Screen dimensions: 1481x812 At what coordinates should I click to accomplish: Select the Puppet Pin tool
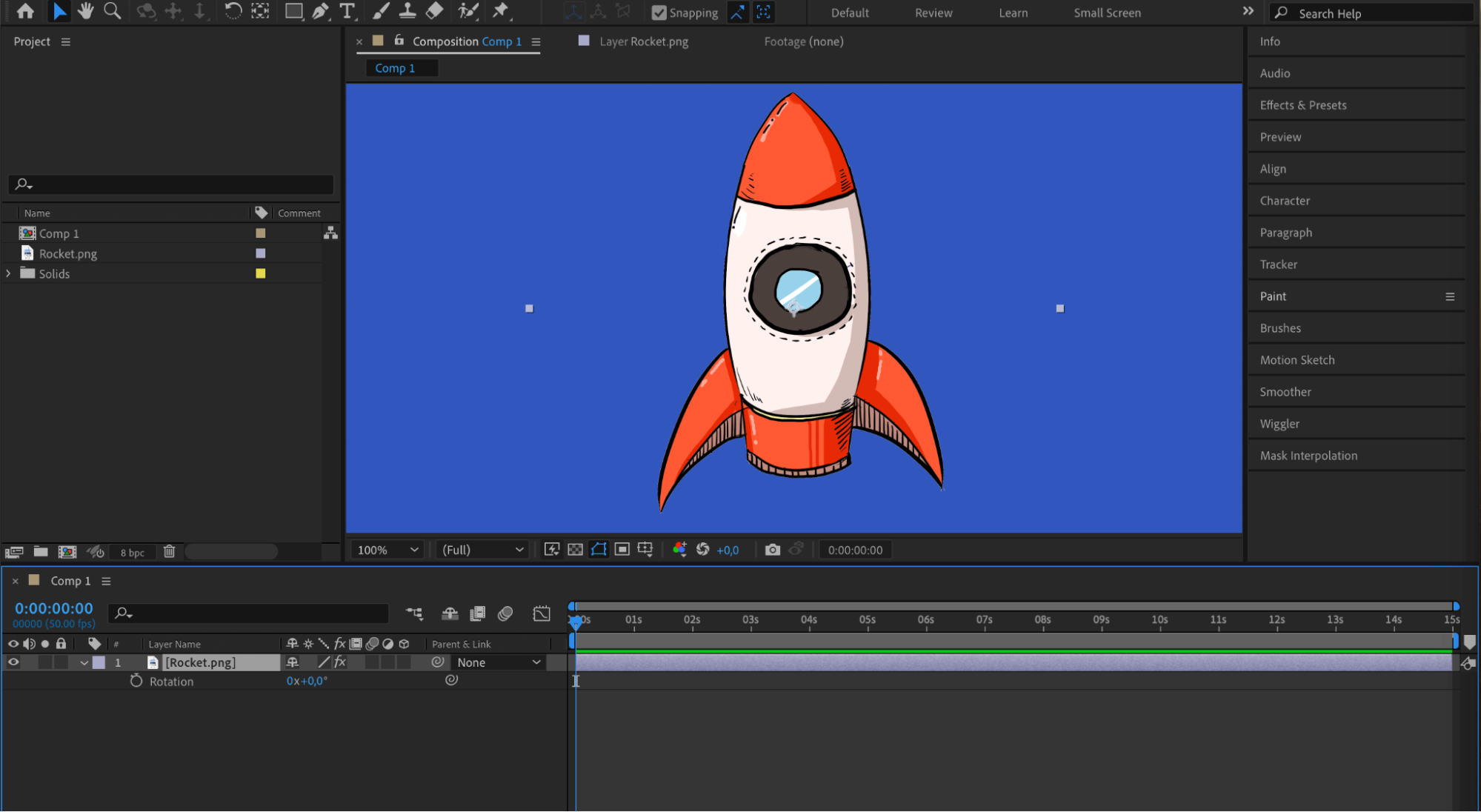(x=501, y=11)
